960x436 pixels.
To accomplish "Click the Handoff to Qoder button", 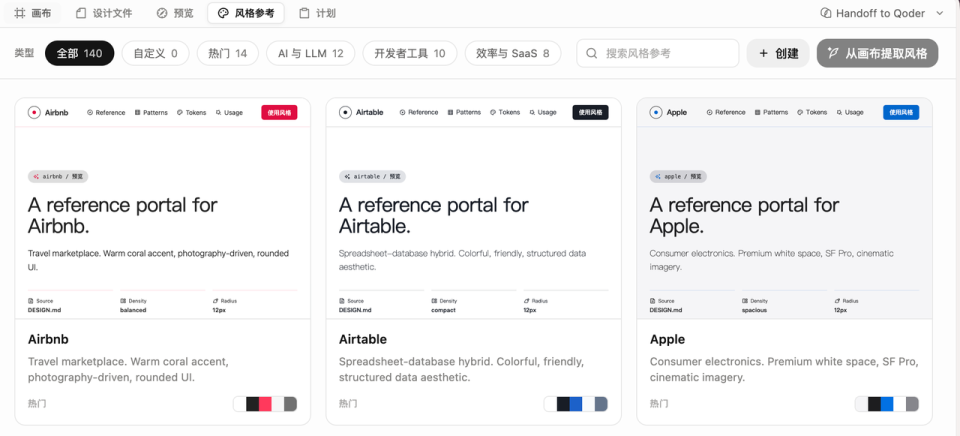I will pyautogui.click(x=872, y=13).
